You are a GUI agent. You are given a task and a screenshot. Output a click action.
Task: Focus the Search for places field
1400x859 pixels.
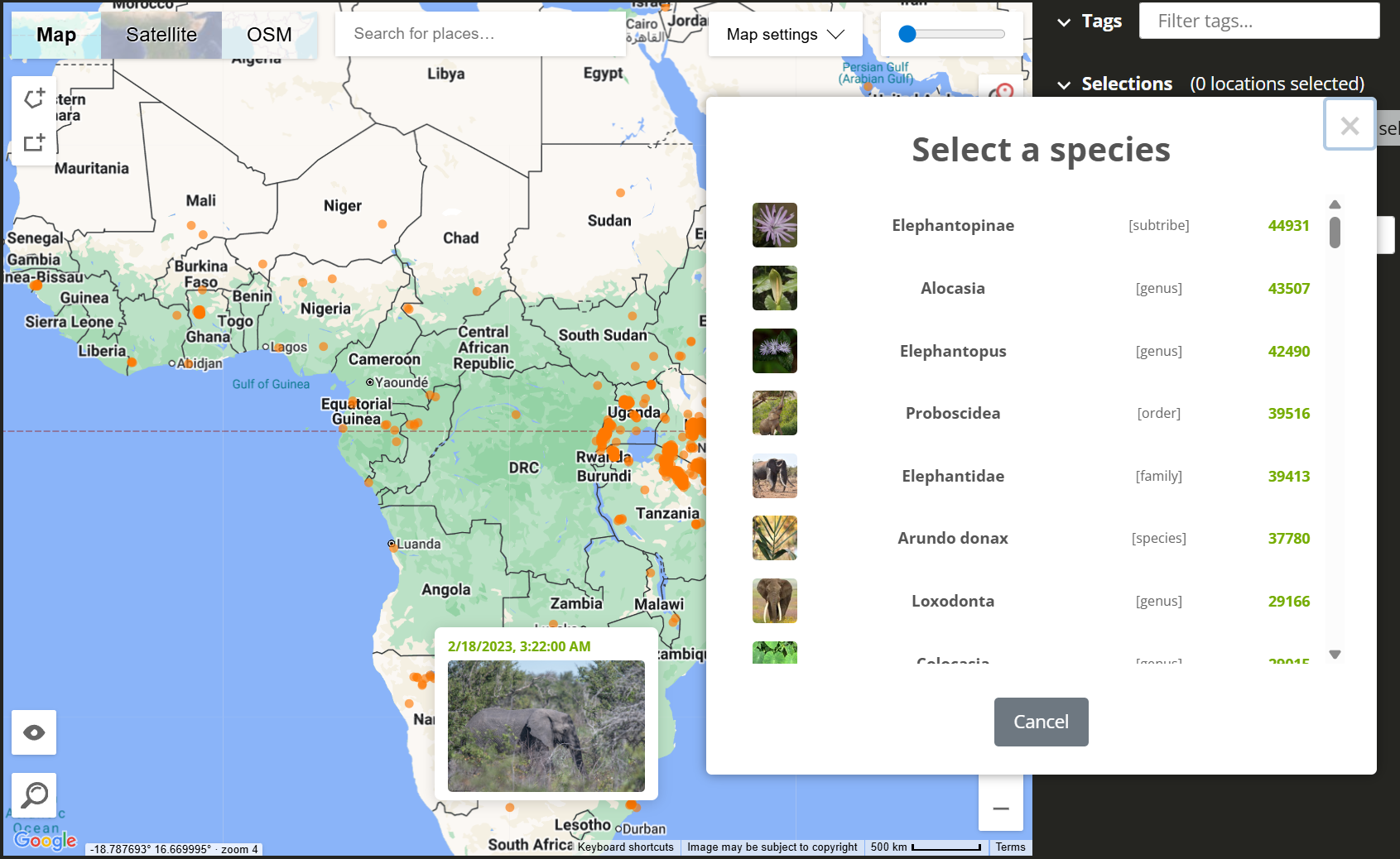coord(480,34)
